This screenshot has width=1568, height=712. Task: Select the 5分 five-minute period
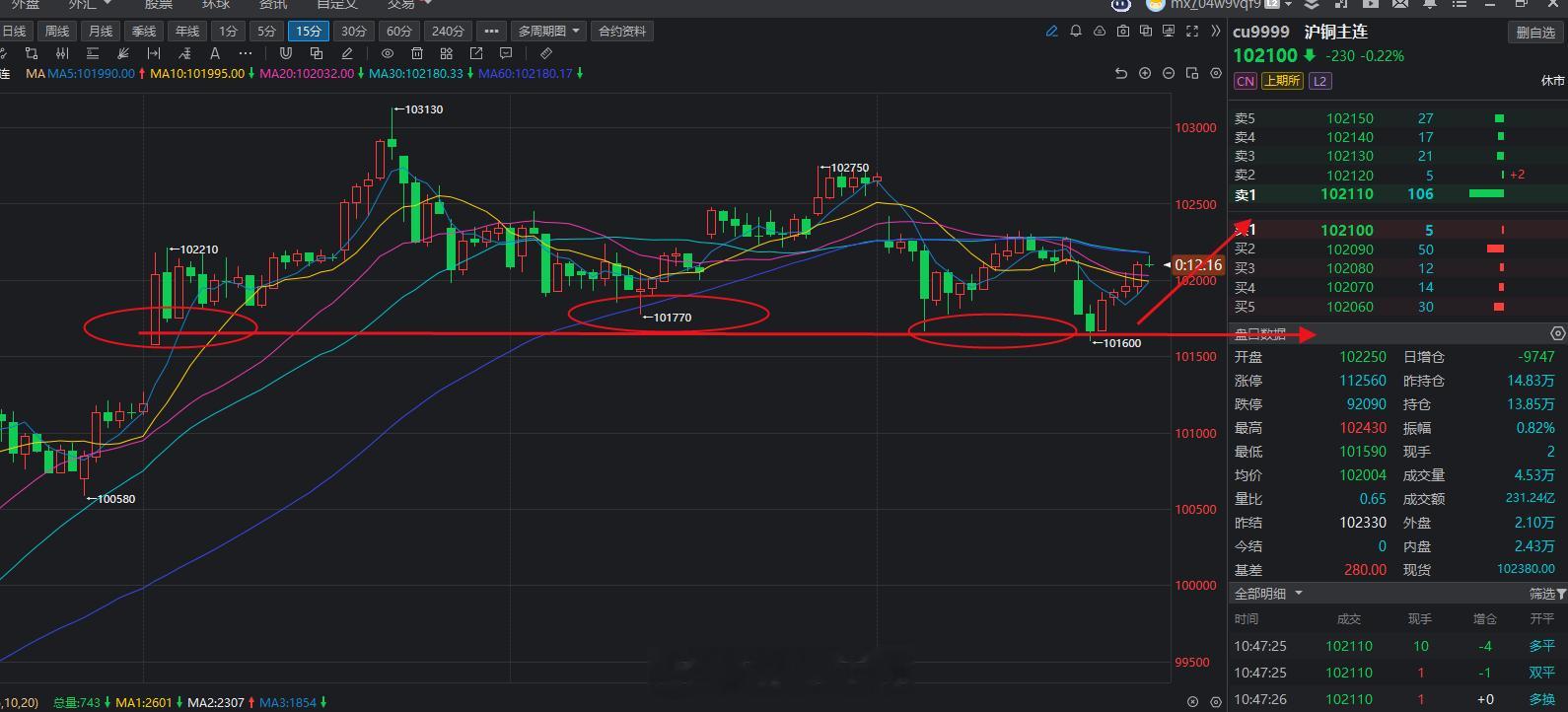pyautogui.click(x=267, y=32)
